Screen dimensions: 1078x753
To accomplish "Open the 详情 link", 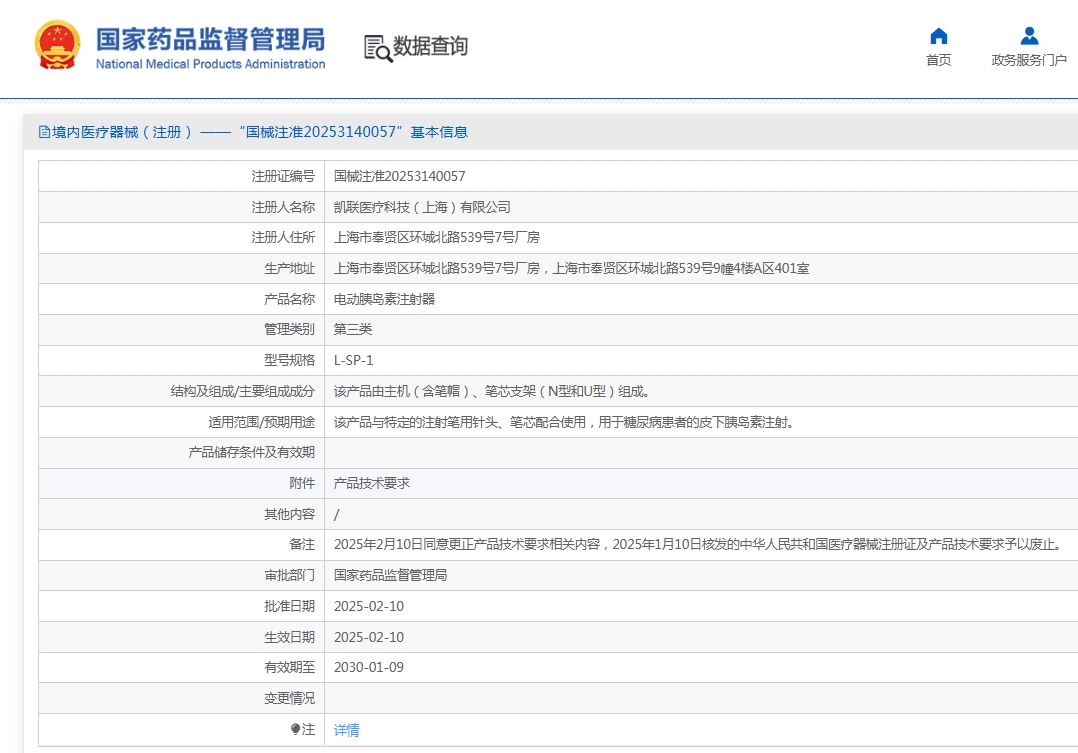I will (346, 730).
